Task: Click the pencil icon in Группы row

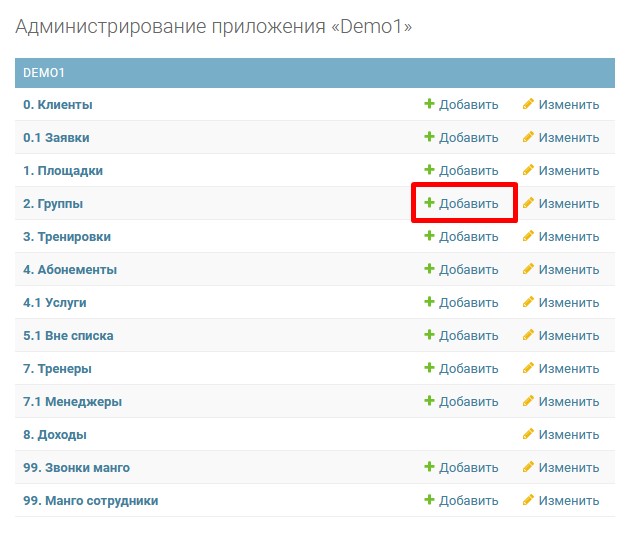Action: pos(528,203)
